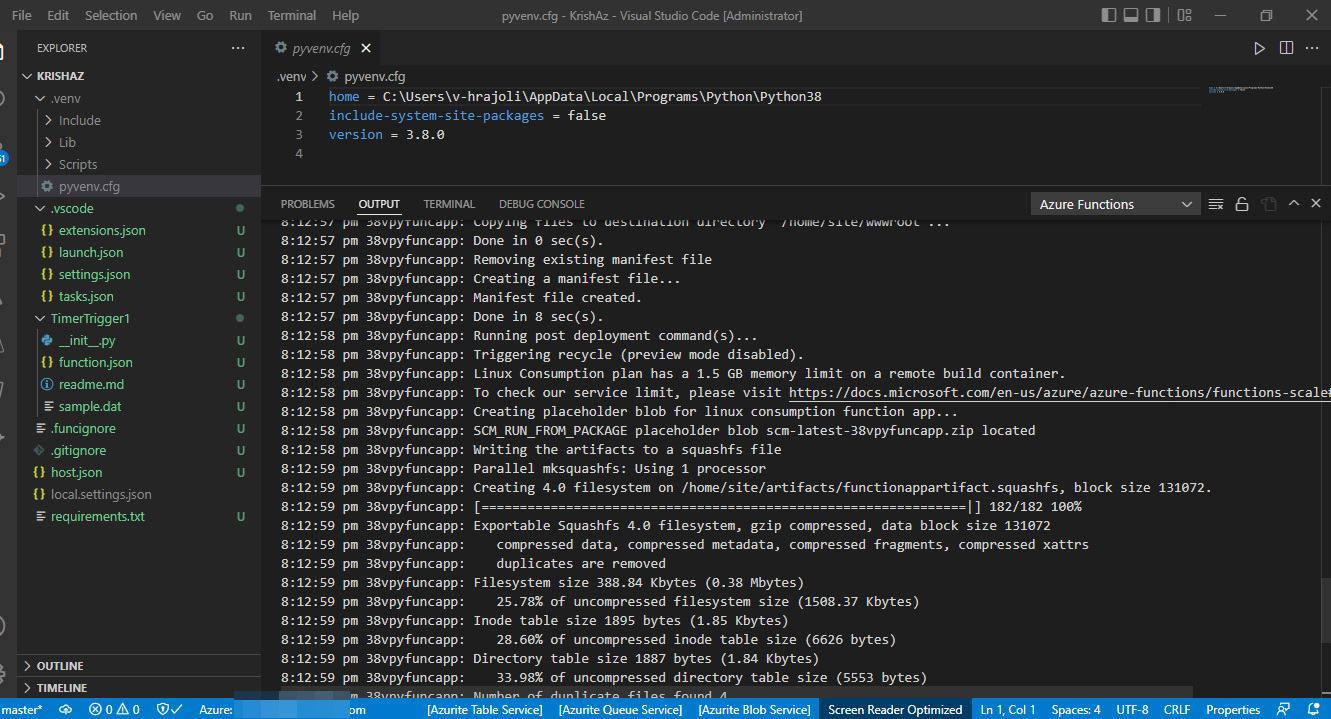This screenshot has width=1331, height=719.
Task: Toggle the primary side bar layout icon
Action: [x=1108, y=15]
